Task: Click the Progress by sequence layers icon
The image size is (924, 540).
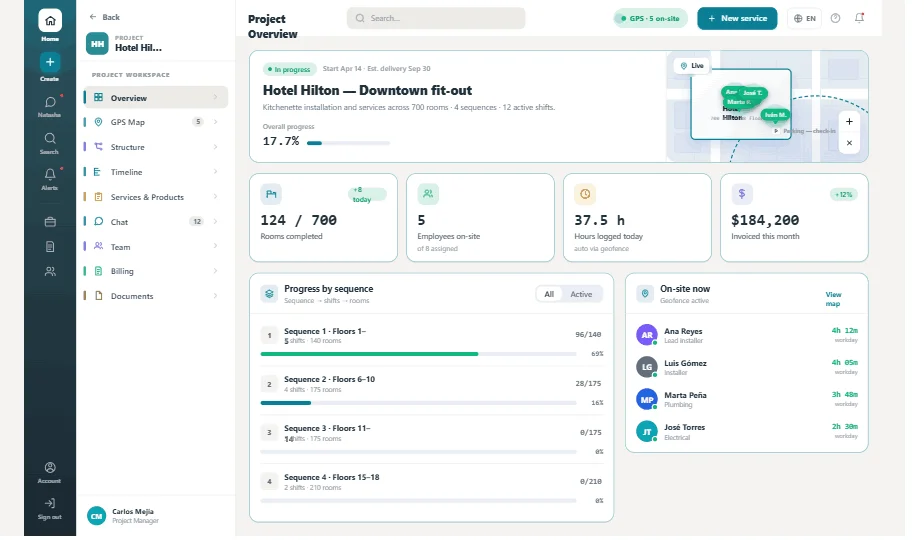Action: [269, 294]
